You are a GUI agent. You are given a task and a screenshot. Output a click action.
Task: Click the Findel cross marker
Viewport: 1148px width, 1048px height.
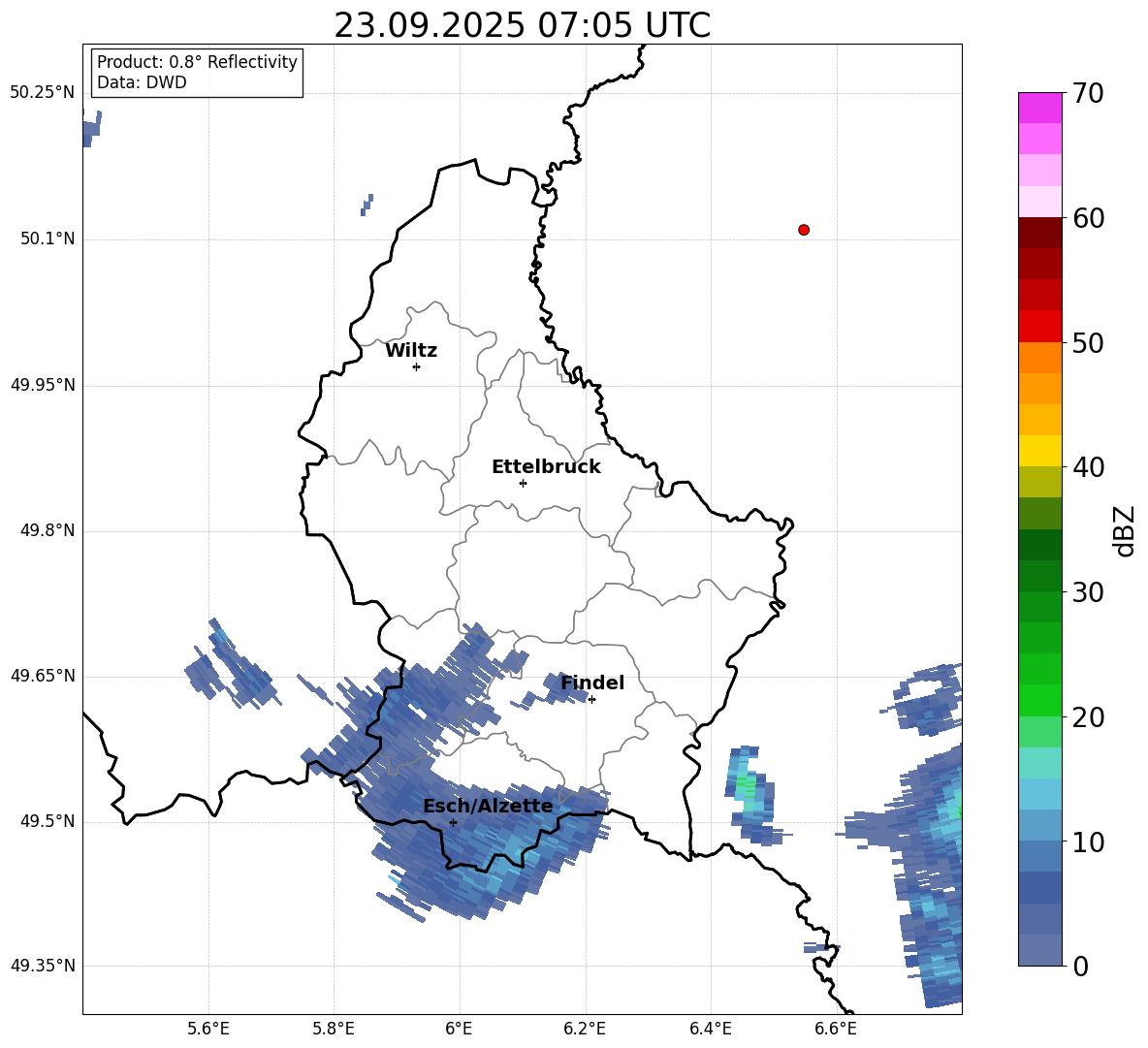(591, 700)
